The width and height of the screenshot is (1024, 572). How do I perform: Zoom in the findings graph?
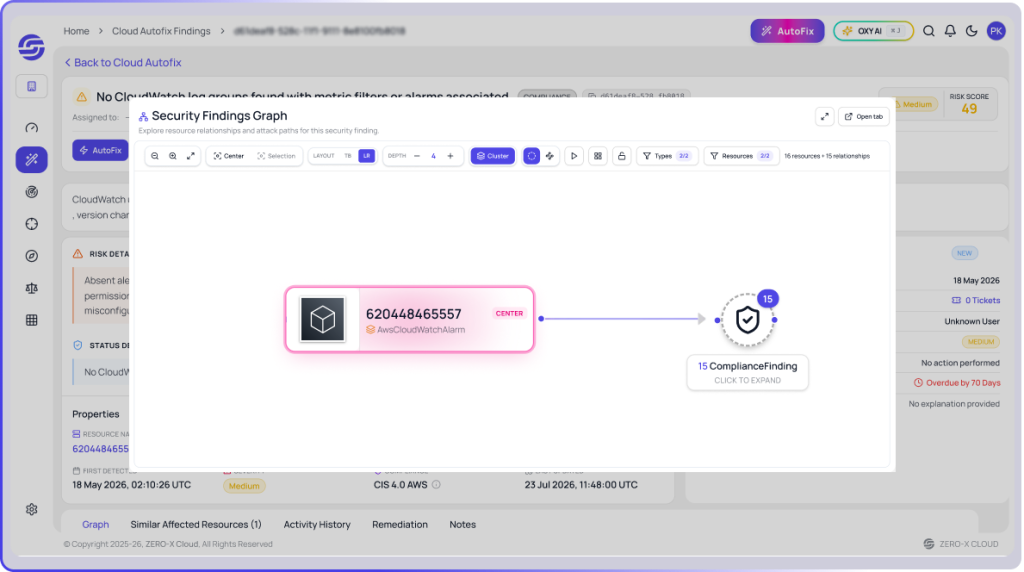click(x=172, y=156)
